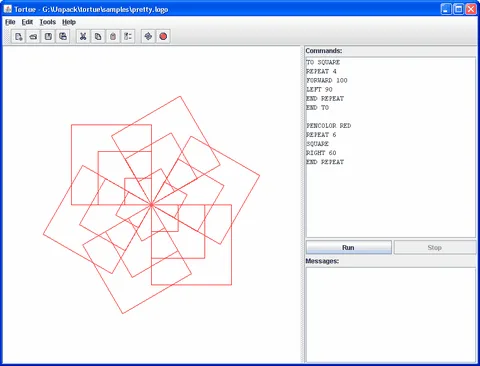
Task: Click the red Stop circle toolbar icon
Action: pos(163,36)
